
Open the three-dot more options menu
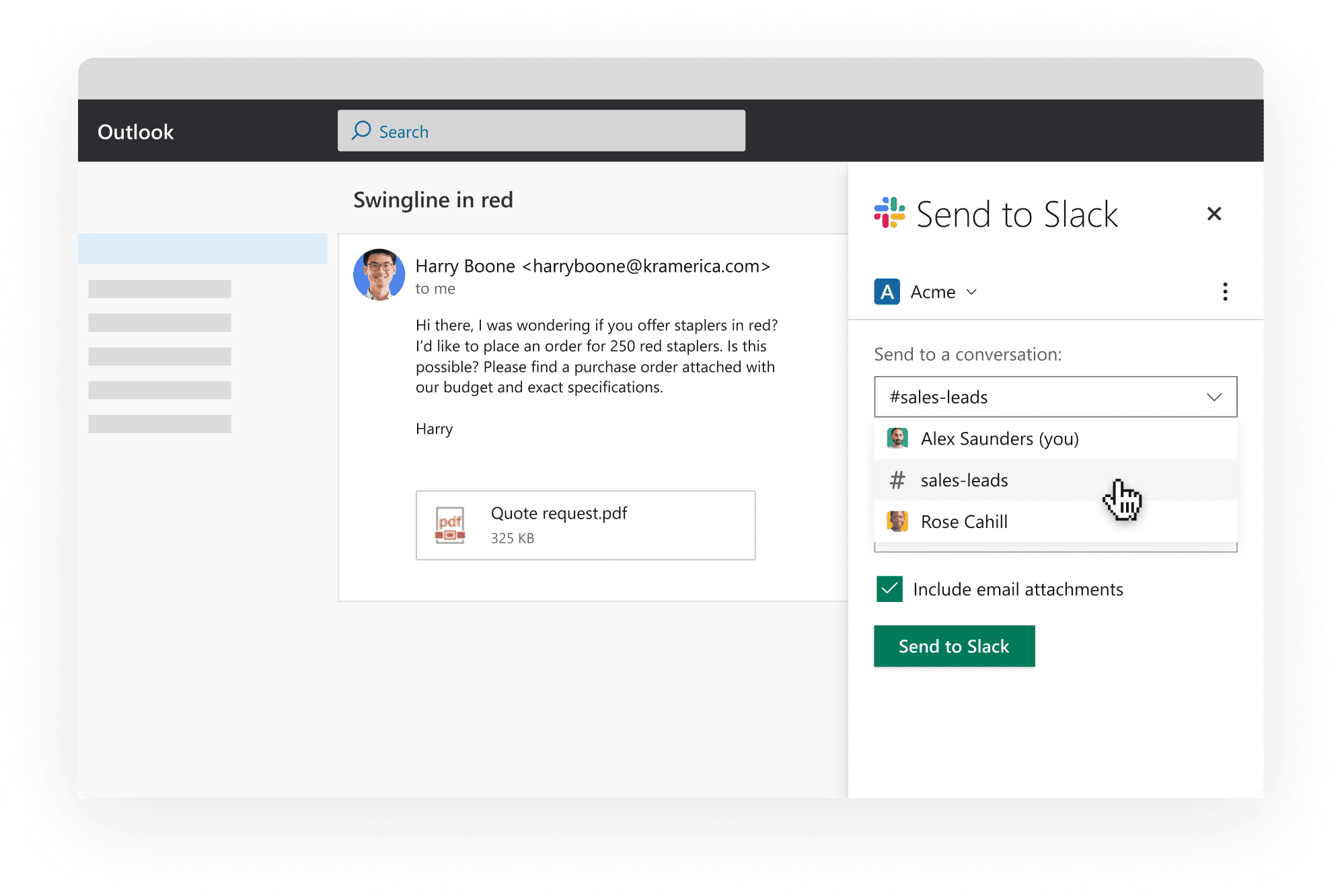(x=1225, y=291)
